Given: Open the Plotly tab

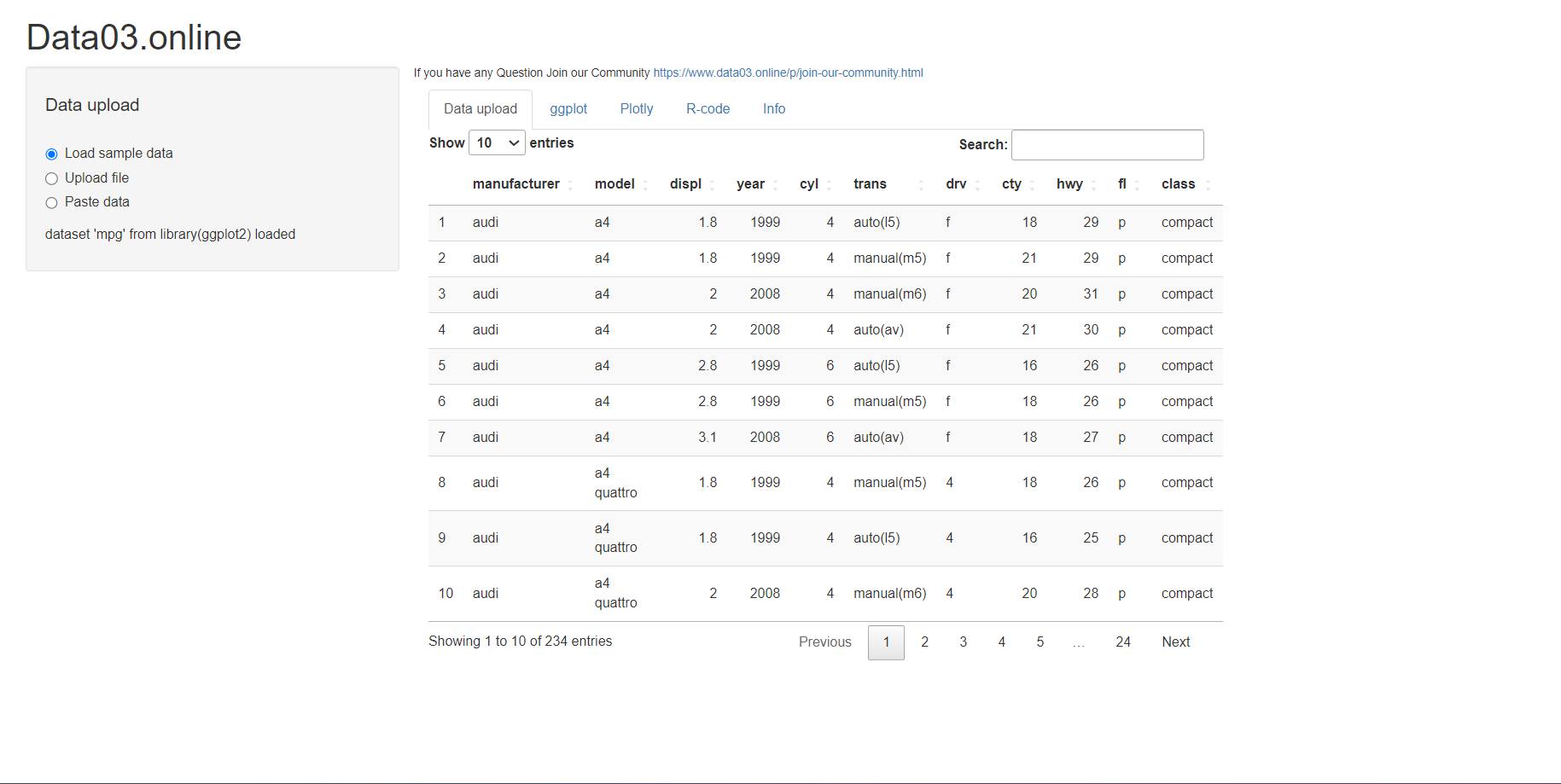Looking at the screenshot, I should 637,109.
